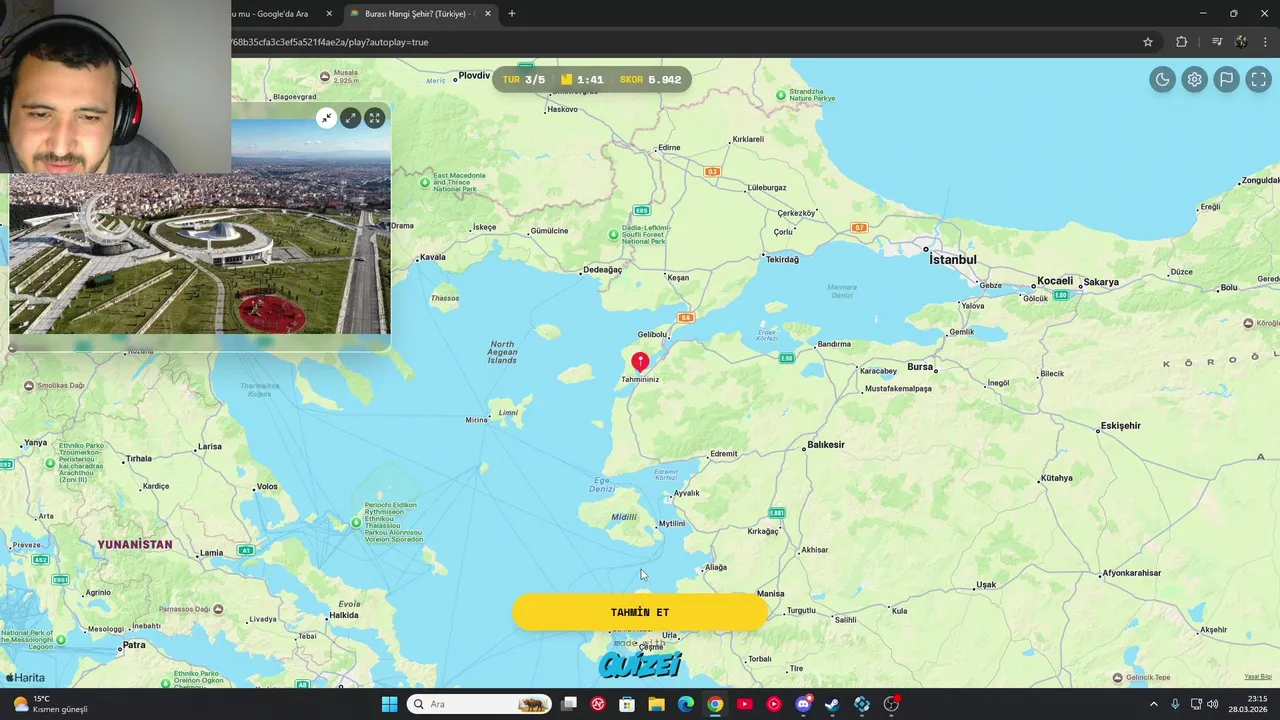This screenshot has width=1280, height=720.
Task: Open File Explorer from the taskbar
Action: click(x=656, y=704)
